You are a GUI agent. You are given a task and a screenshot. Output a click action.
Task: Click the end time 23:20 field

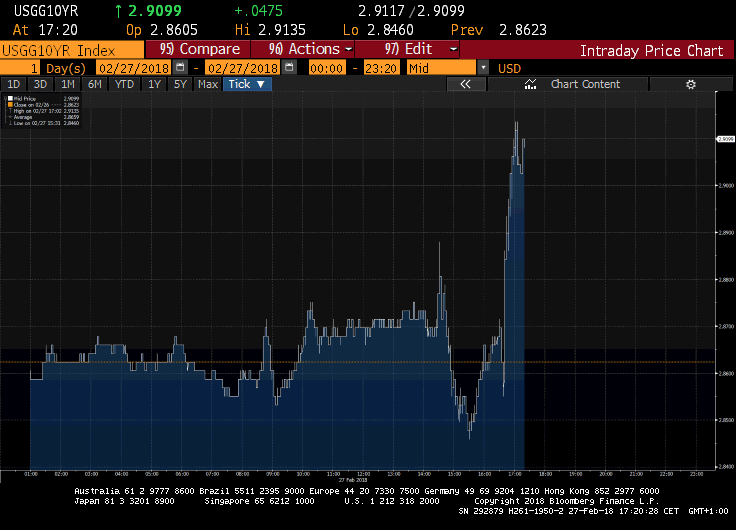point(381,68)
